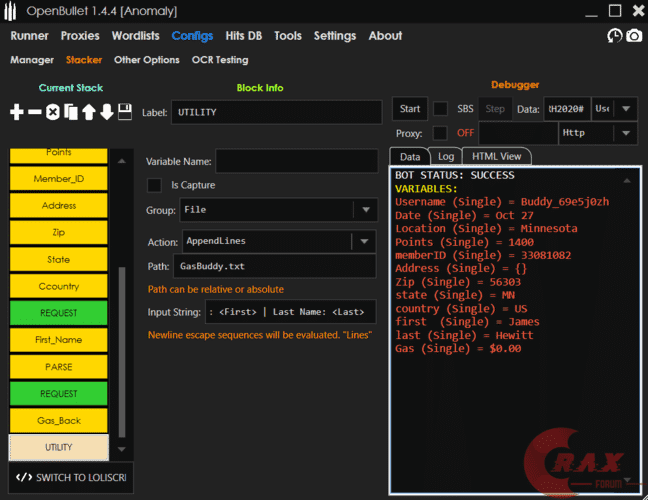Move the block up with the up arrow
This screenshot has height=500, width=648.
pos(89,112)
